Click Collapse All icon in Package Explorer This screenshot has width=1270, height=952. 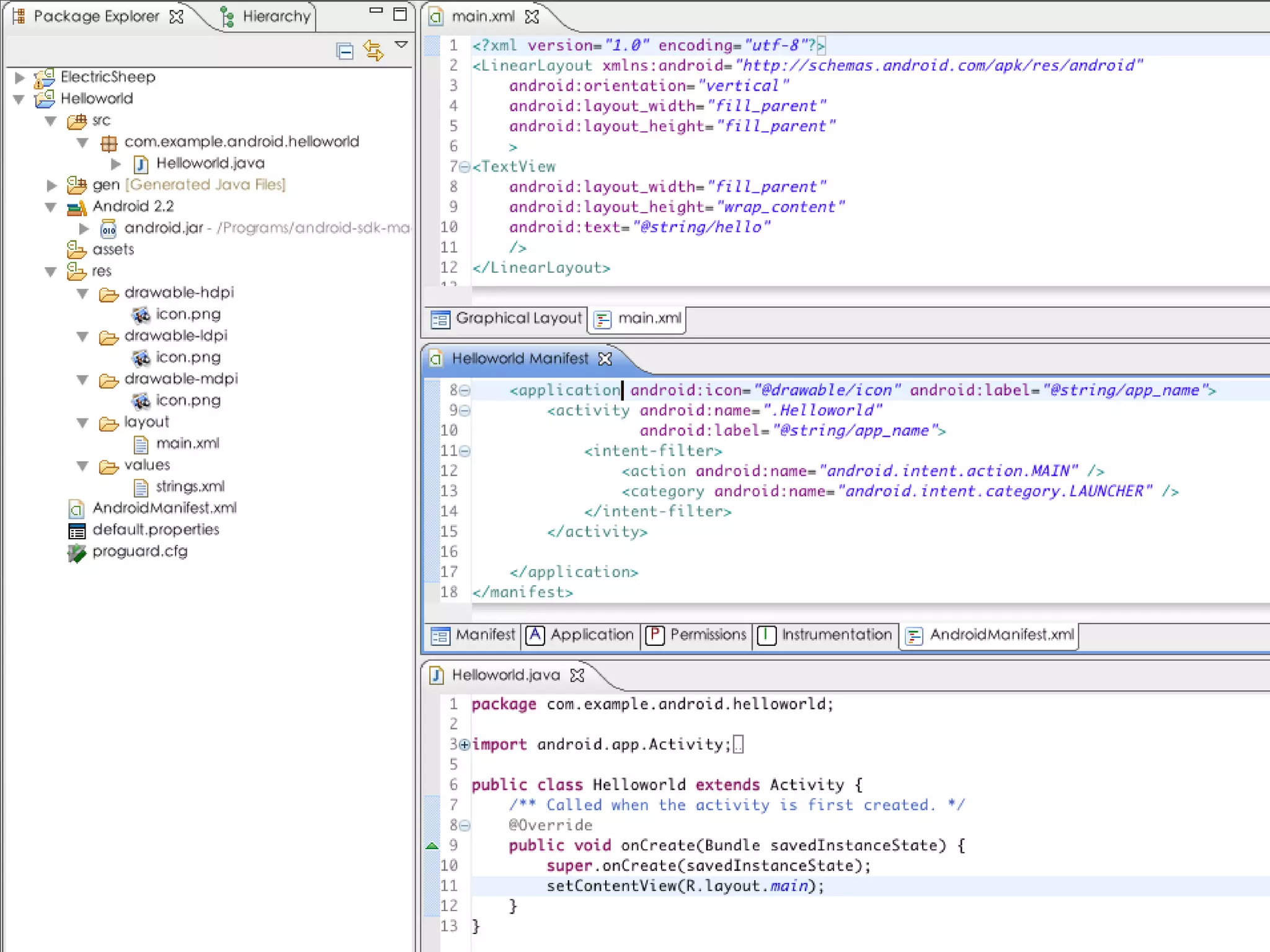pyautogui.click(x=345, y=50)
